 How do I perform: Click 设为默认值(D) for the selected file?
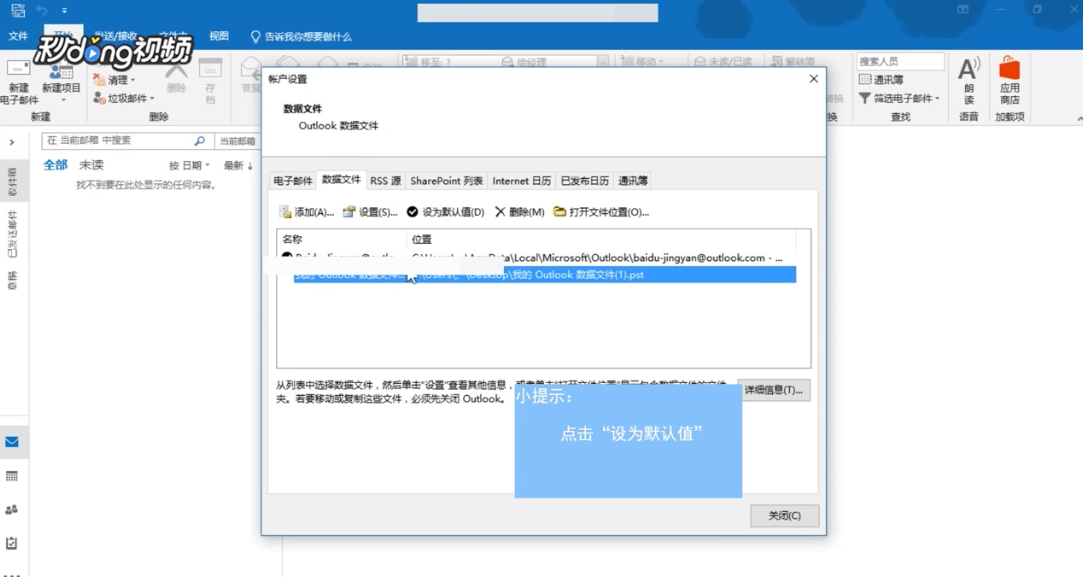445,212
